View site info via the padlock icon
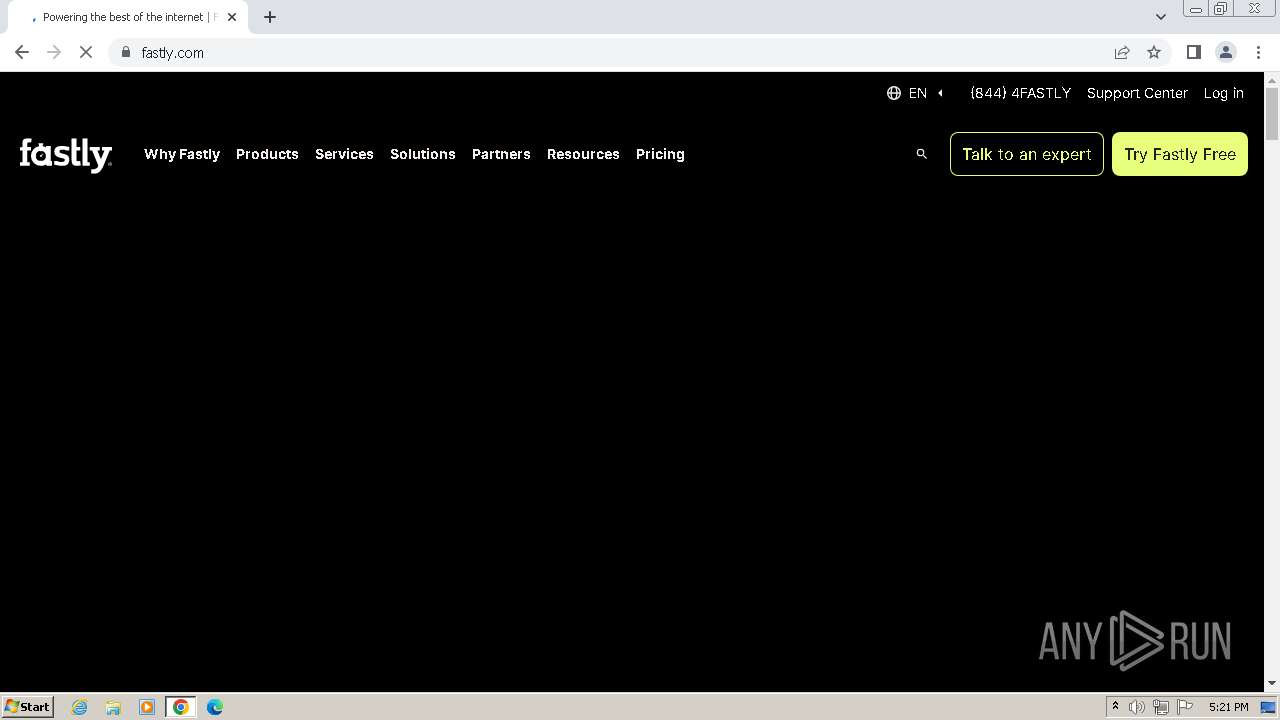The height and width of the screenshot is (720, 1280). pyautogui.click(x=125, y=52)
